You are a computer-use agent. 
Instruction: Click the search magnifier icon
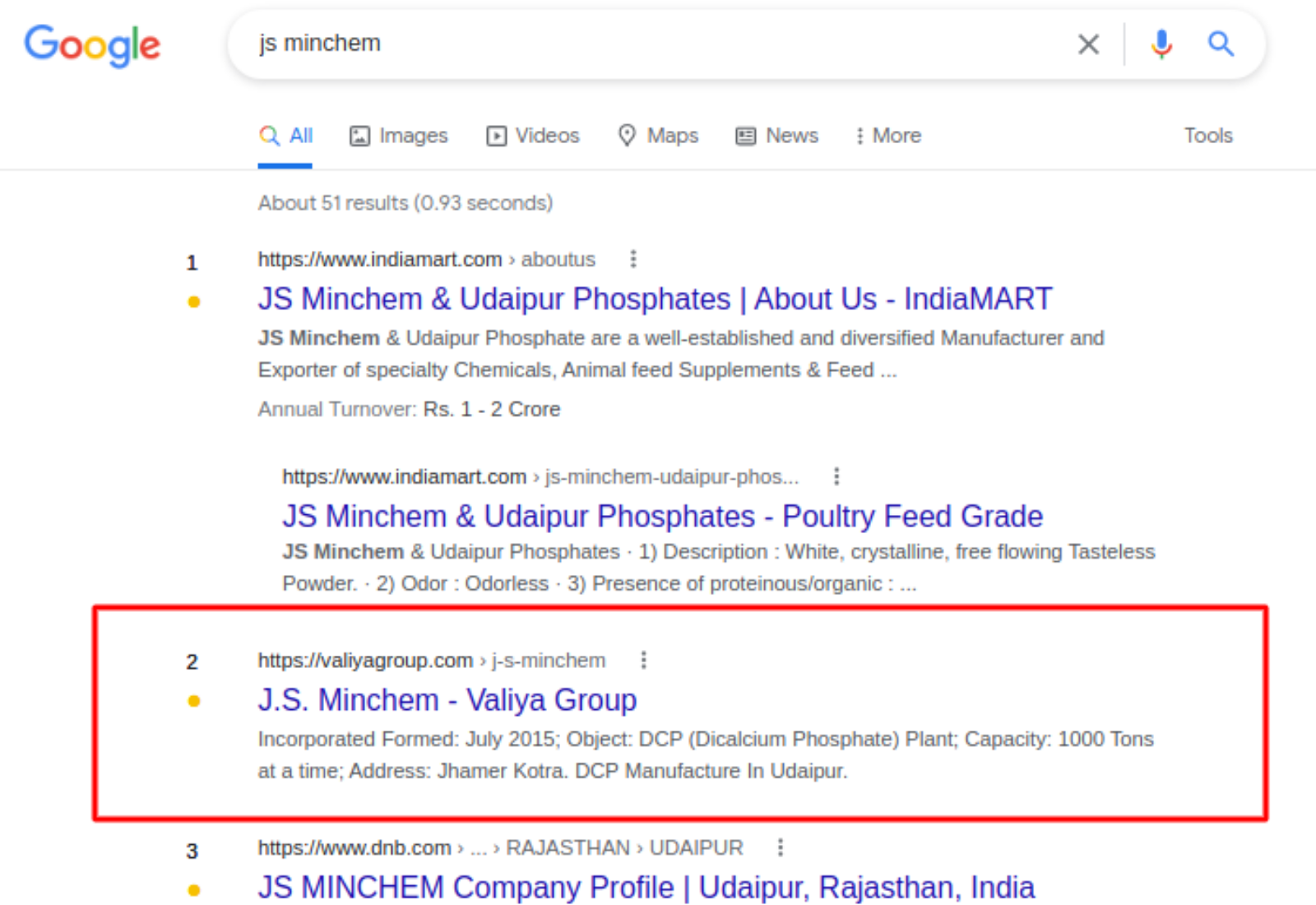1221,44
